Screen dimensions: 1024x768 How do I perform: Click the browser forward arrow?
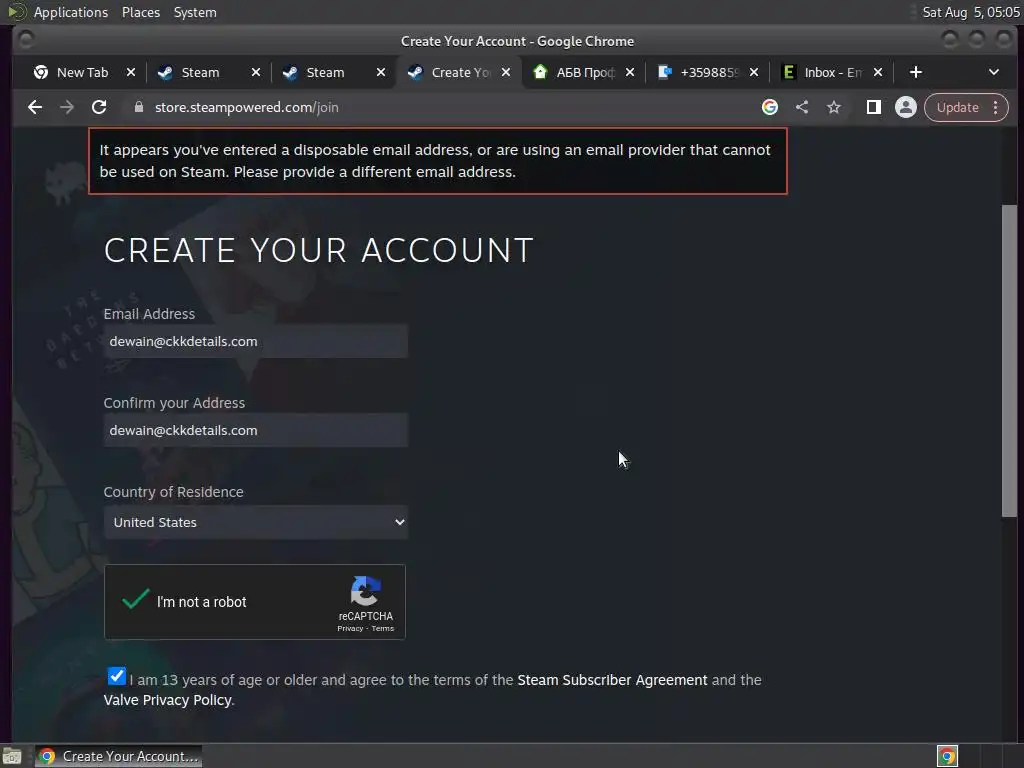[x=67, y=107]
